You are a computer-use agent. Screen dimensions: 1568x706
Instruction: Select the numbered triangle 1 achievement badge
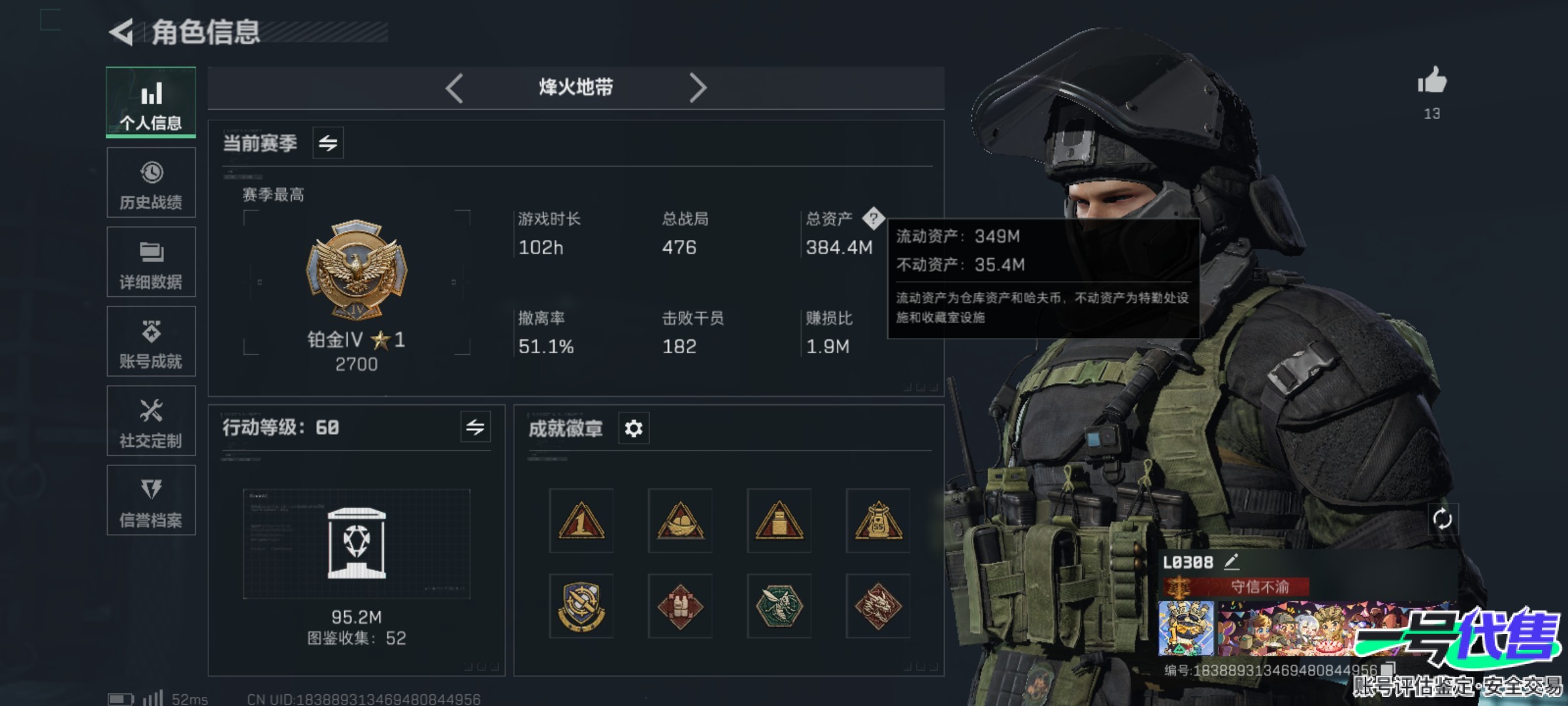pos(581,521)
